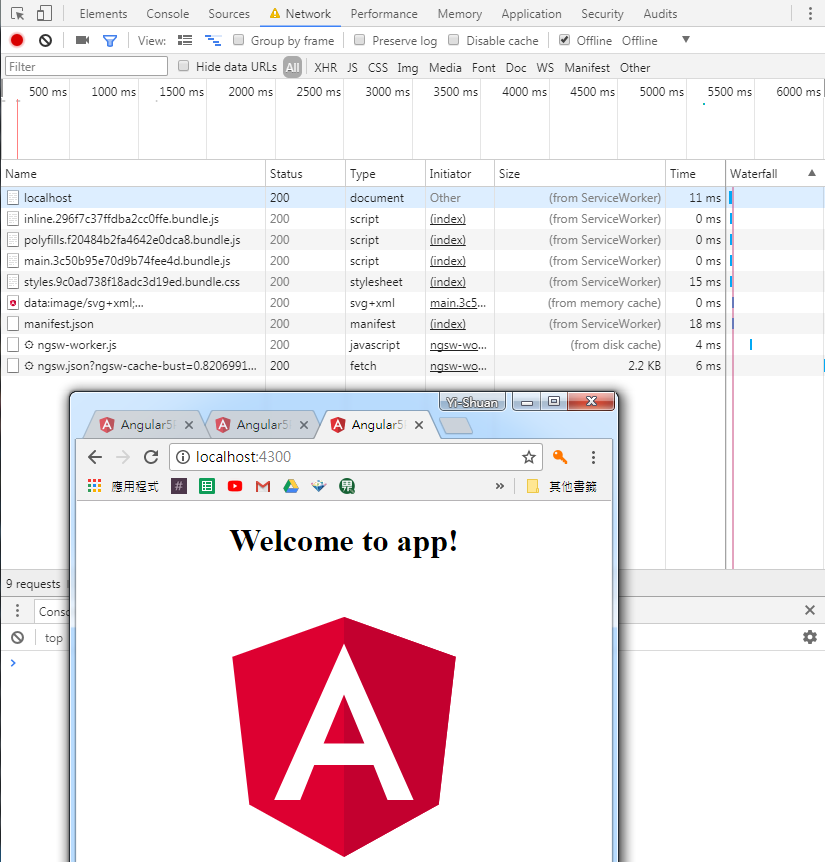Viewport: 825px width, 862px height.
Task: Open the YouTube bookmark icon
Action: tap(235, 486)
